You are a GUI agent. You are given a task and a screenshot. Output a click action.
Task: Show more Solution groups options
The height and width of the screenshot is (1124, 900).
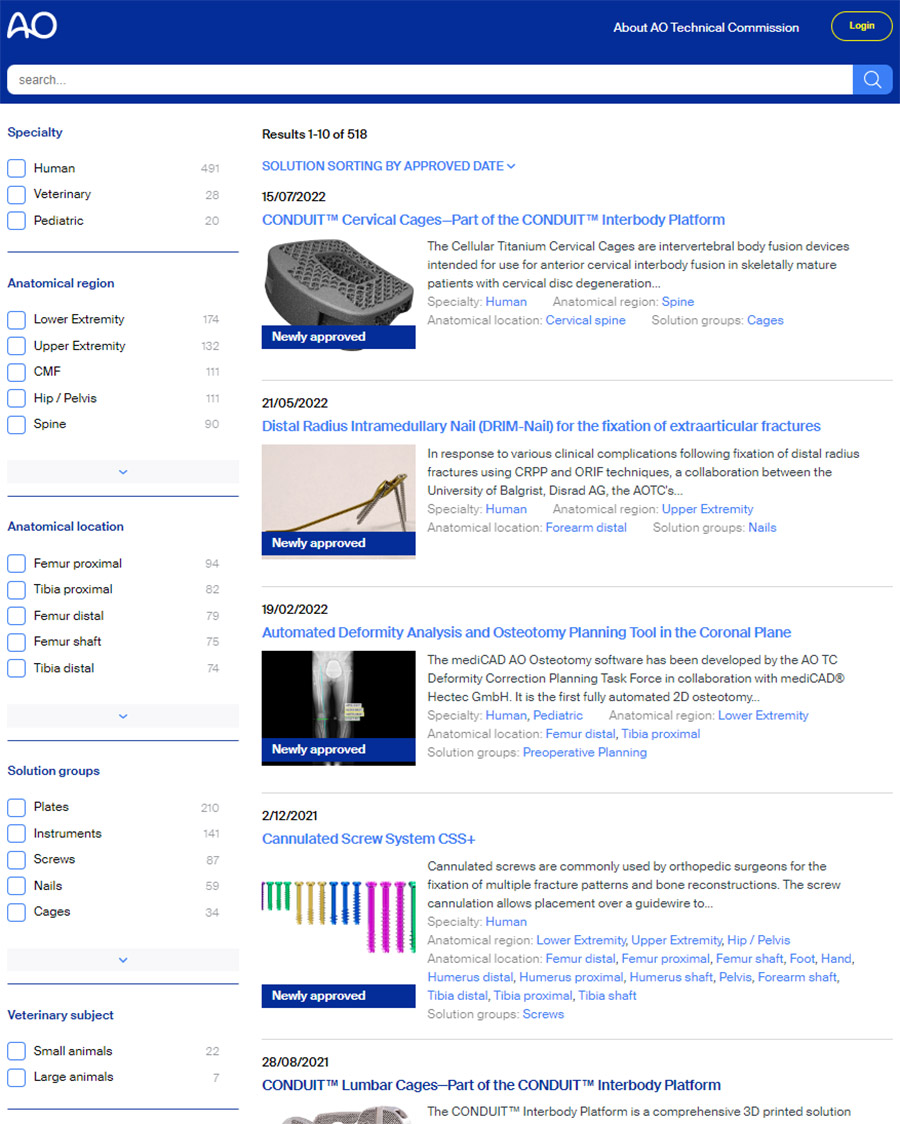pos(123,960)
